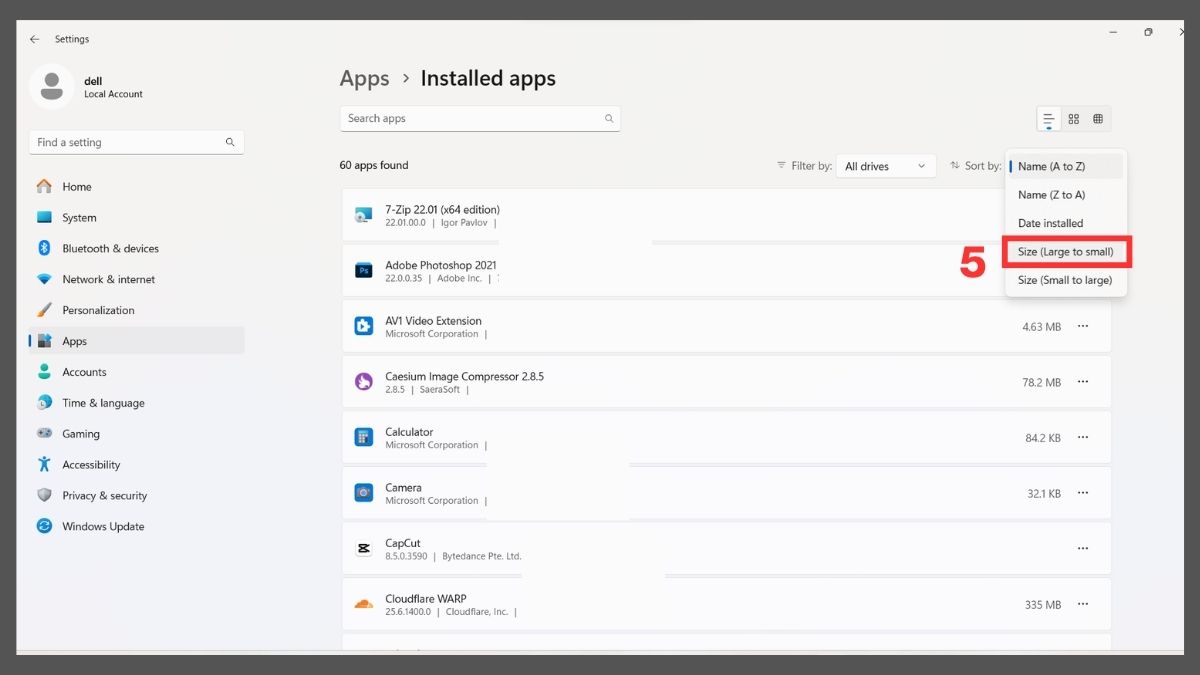Click the AV1 Video Extension name
The width and height of the screenshot is (1200, 675).
tap(433, 321)
